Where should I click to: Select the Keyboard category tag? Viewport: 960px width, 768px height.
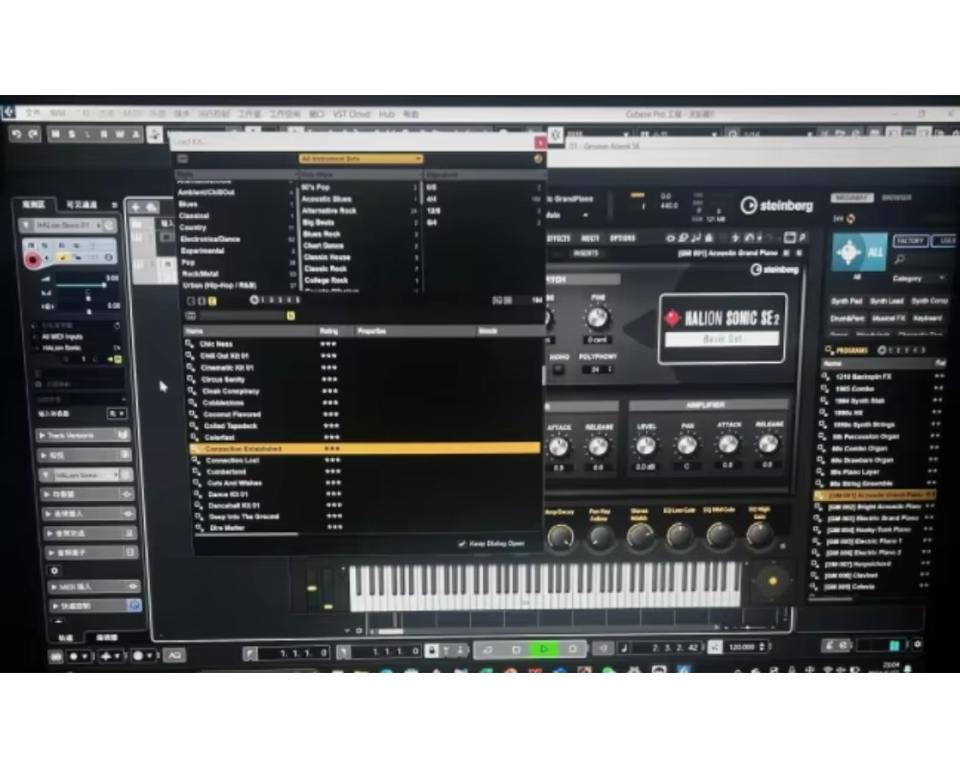pos(927,318)
